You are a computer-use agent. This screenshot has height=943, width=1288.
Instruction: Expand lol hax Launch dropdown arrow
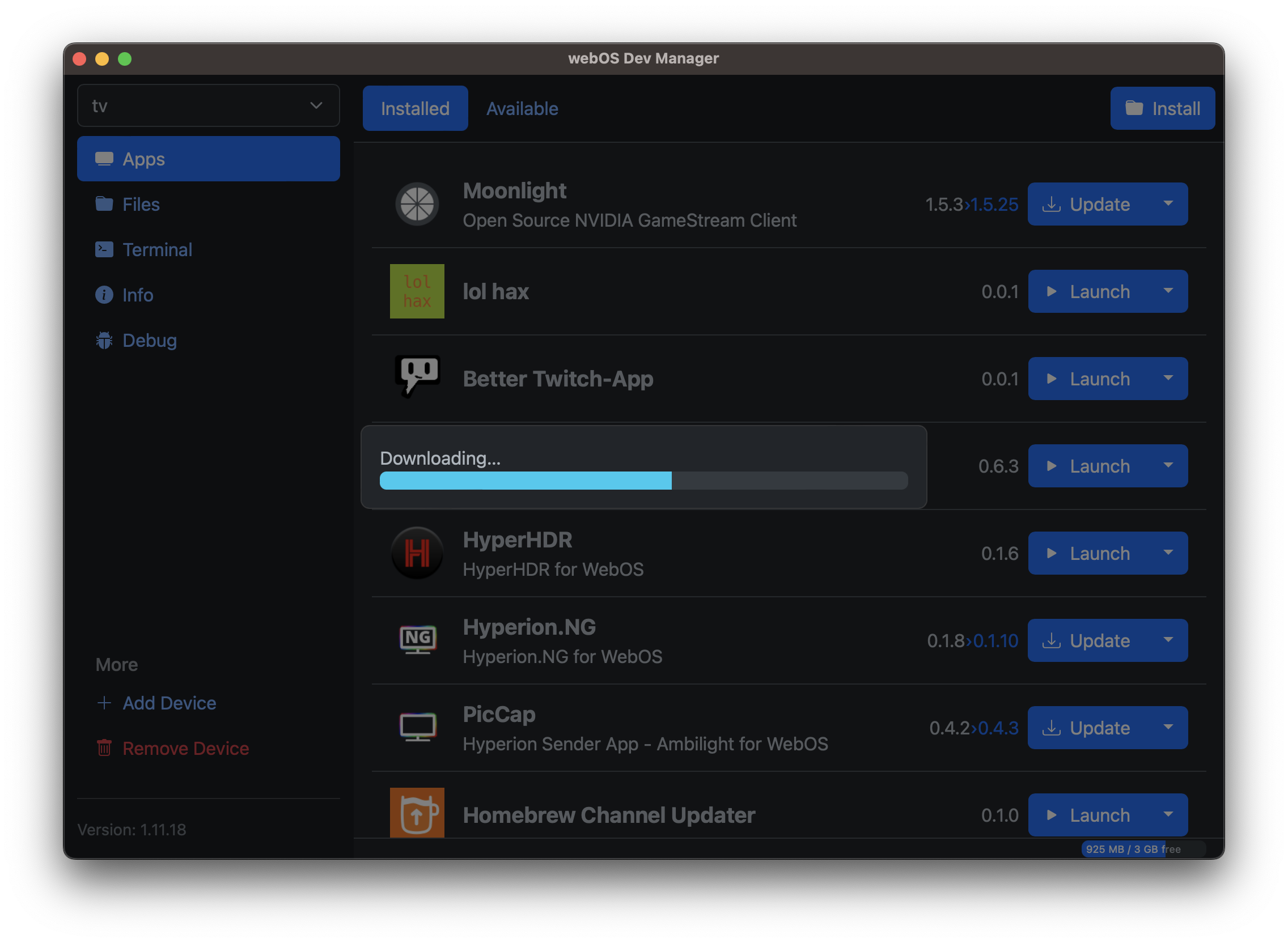[1168, 291]
